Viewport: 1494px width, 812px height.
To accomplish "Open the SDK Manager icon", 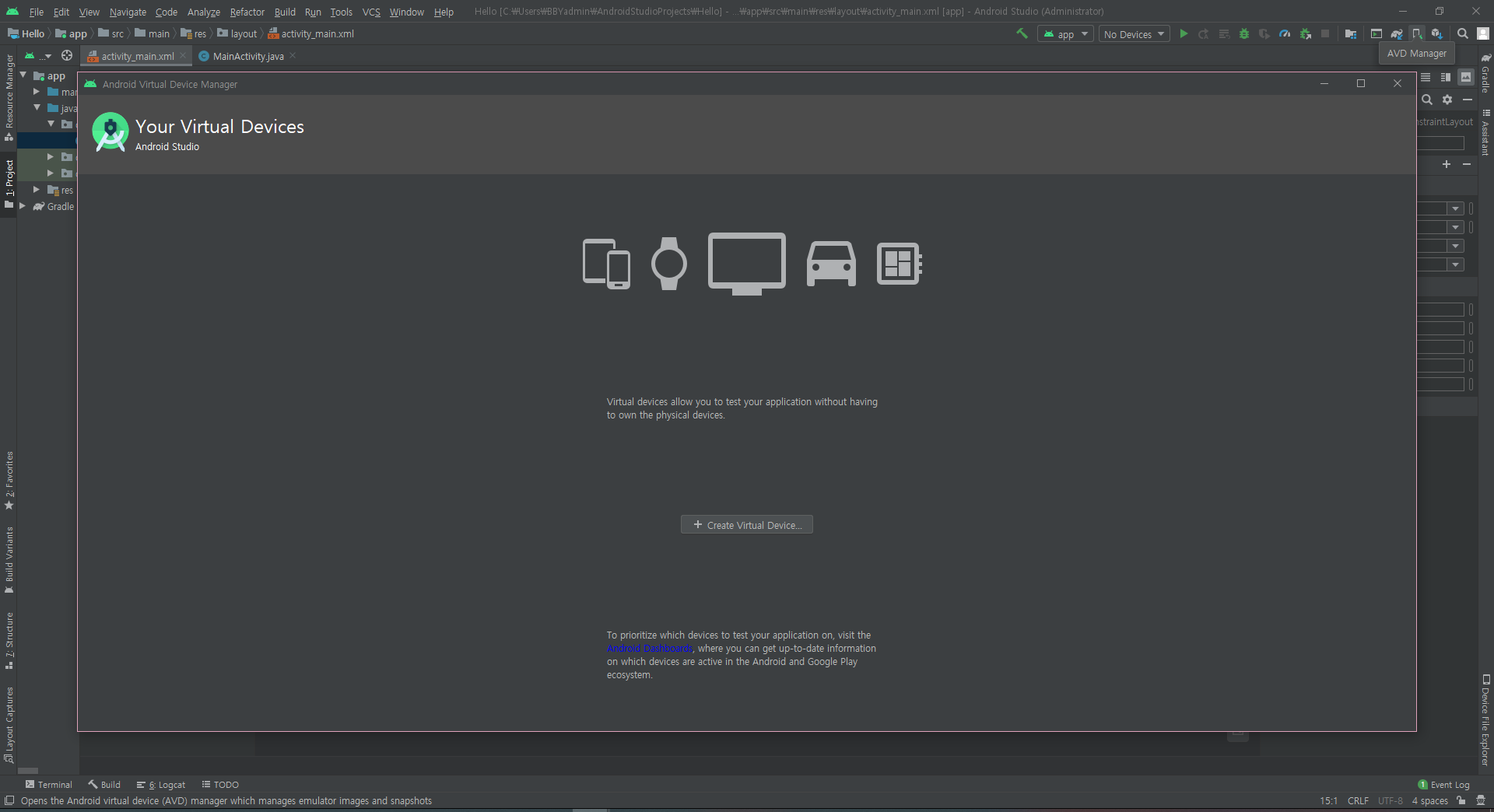I will [1437, 33].
